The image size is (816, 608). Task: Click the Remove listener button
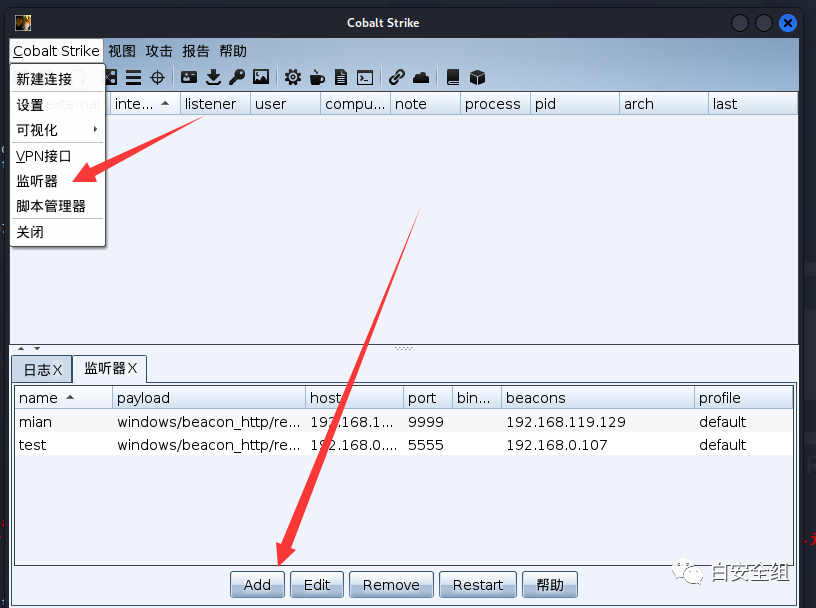point(391,585)
